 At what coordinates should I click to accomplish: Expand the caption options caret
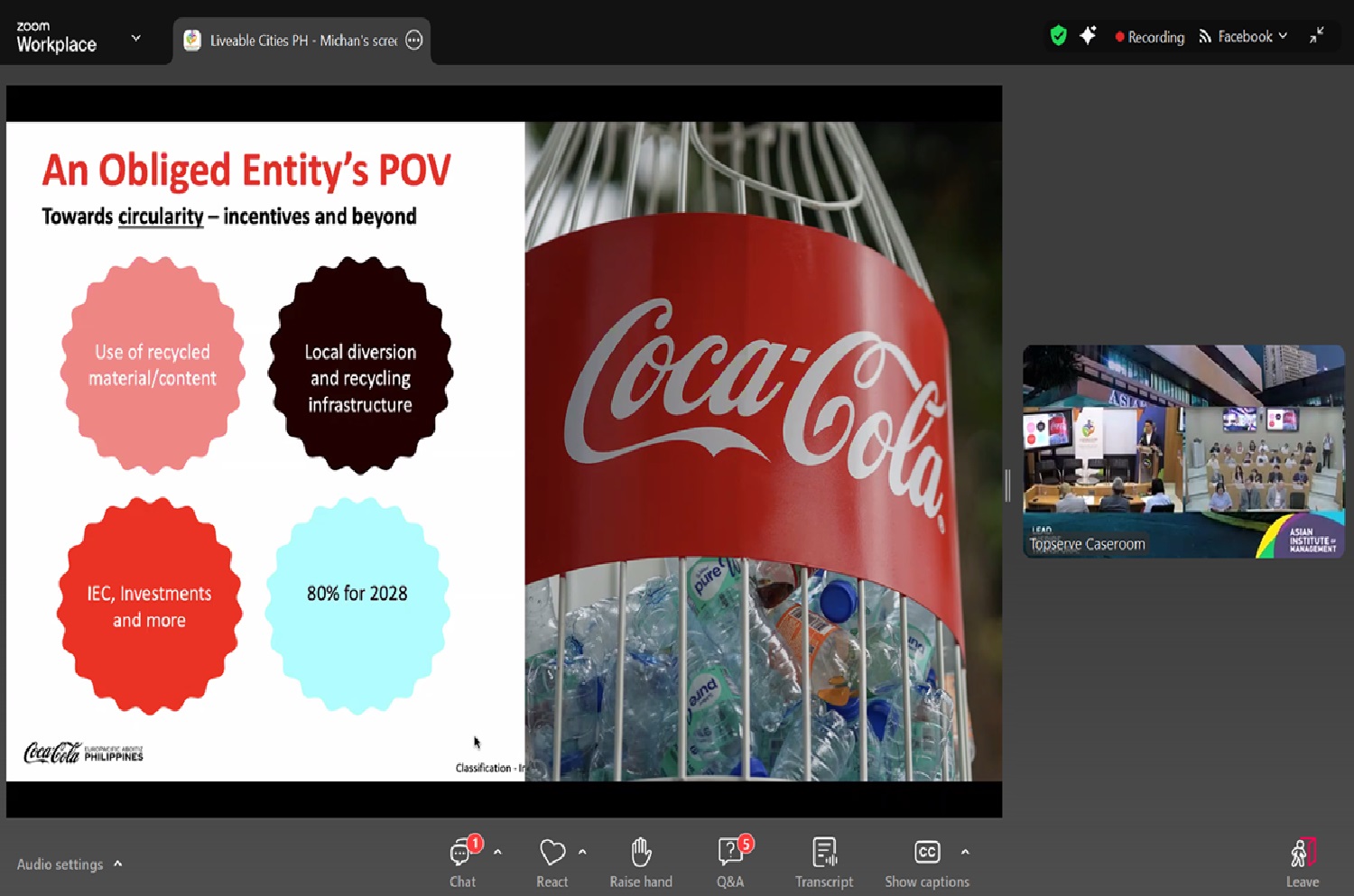tap(965, 852)
